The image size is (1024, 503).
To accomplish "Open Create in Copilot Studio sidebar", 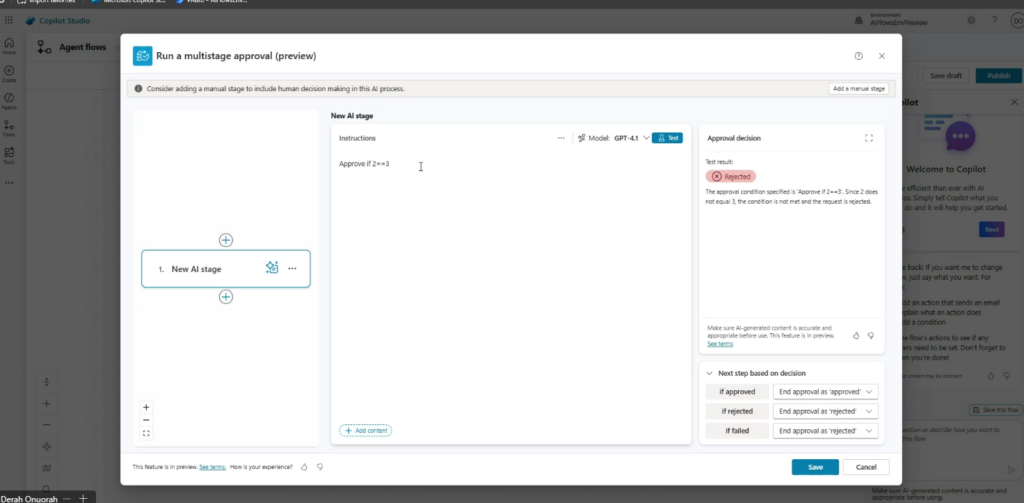I will click(9, 73).
